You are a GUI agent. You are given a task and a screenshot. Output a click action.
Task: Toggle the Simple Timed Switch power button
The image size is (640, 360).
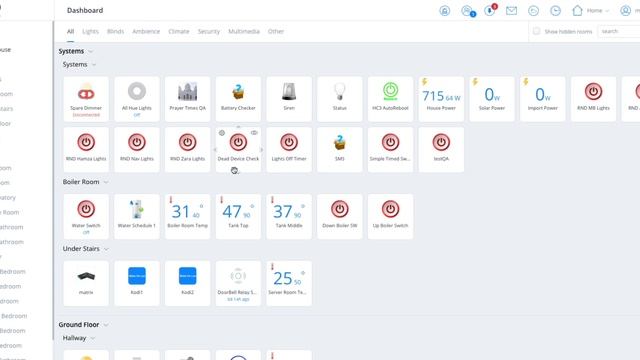pyautogui.click(x=390, y=142)
